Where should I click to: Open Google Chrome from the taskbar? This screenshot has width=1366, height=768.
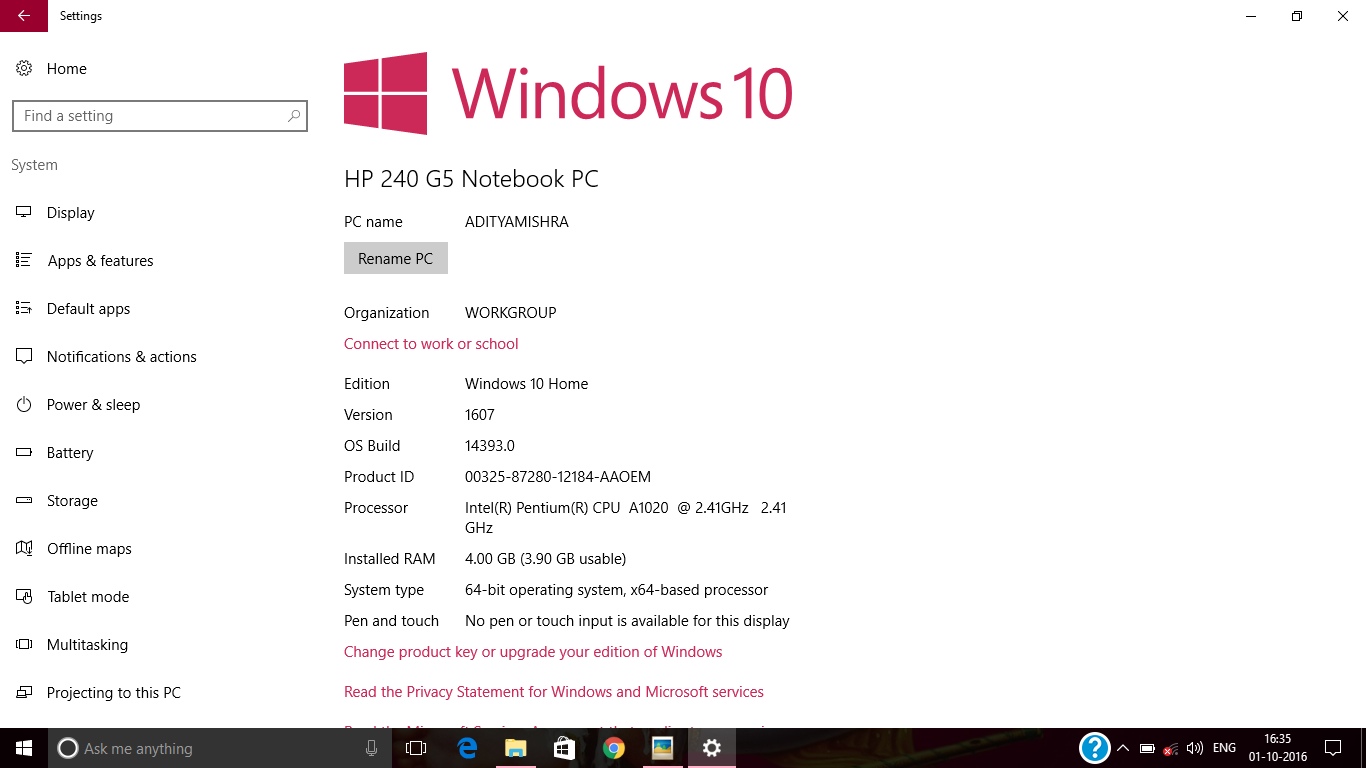click(x=613, y=747)
